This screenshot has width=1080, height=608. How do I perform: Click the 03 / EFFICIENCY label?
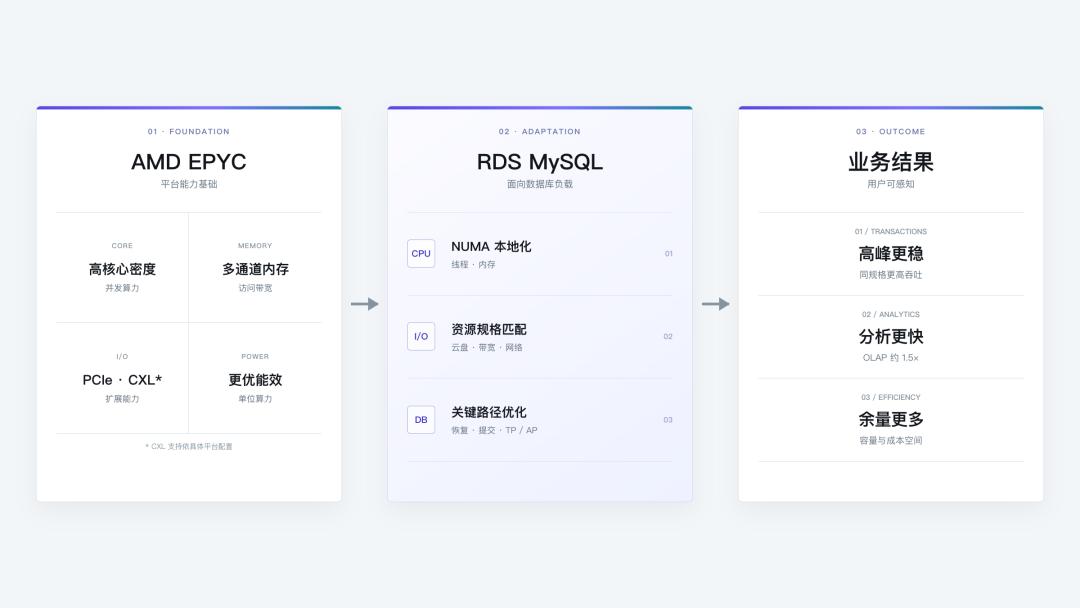pos(891,397)
